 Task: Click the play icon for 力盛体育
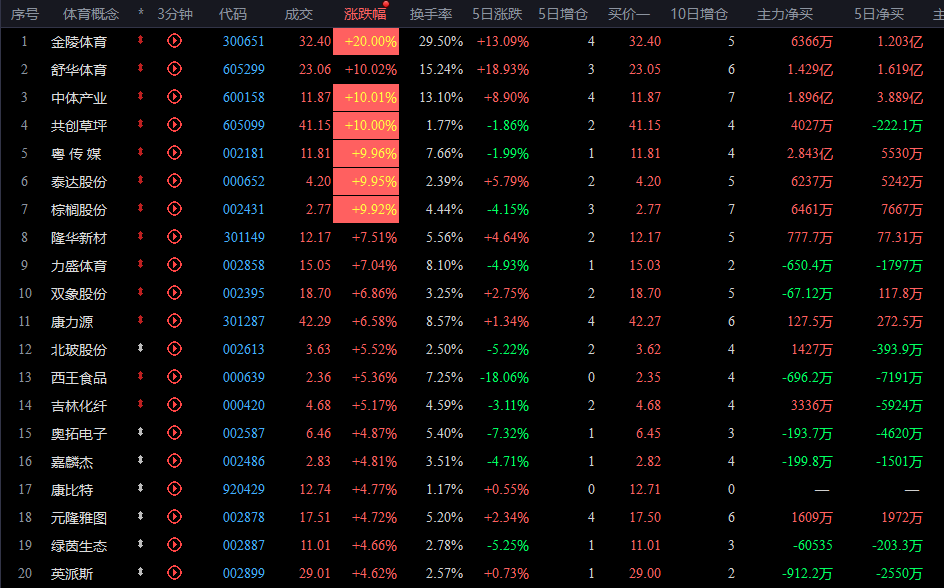point(174,266)
